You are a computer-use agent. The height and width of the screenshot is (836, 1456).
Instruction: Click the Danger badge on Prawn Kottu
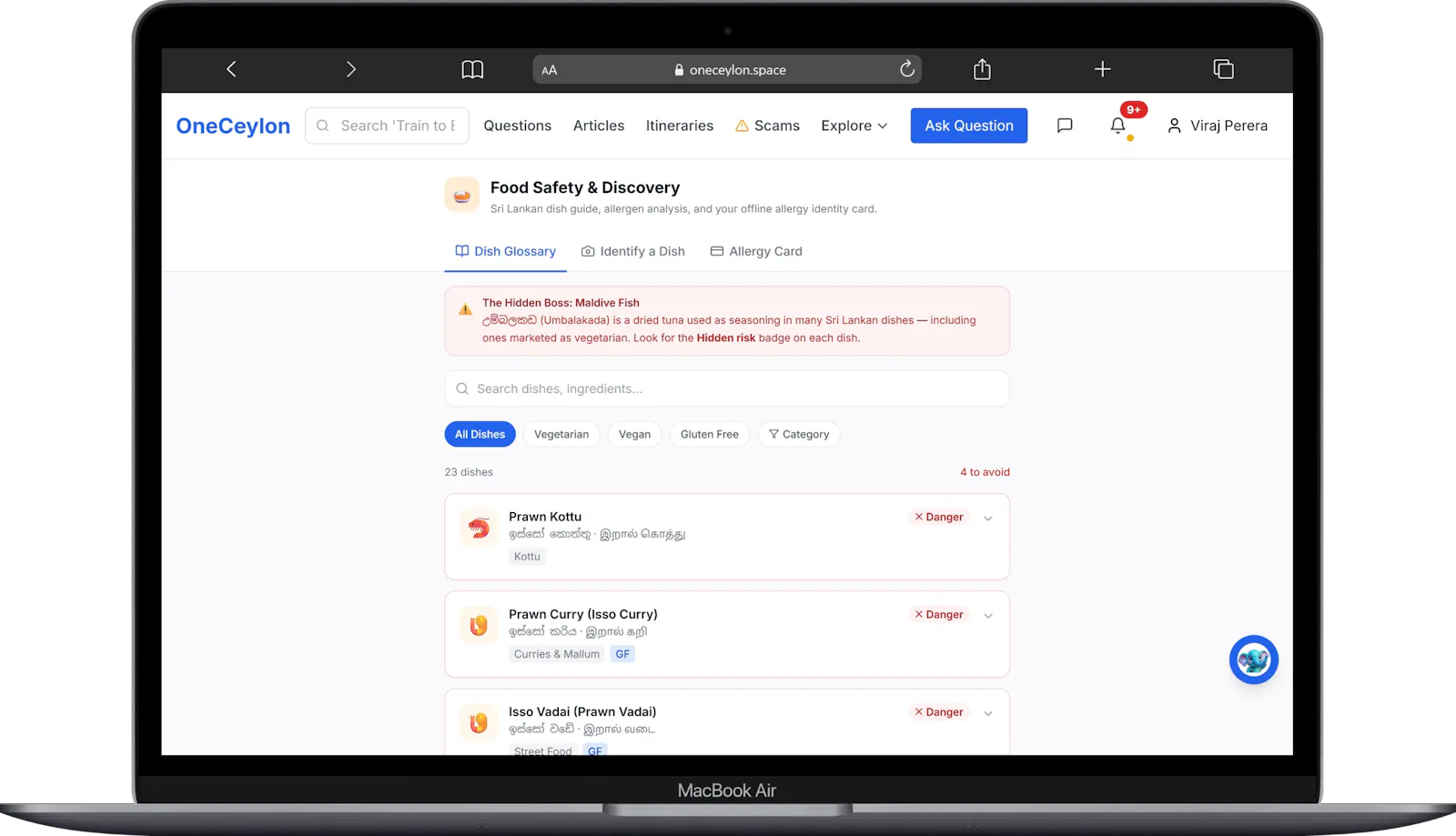(938, 517)
